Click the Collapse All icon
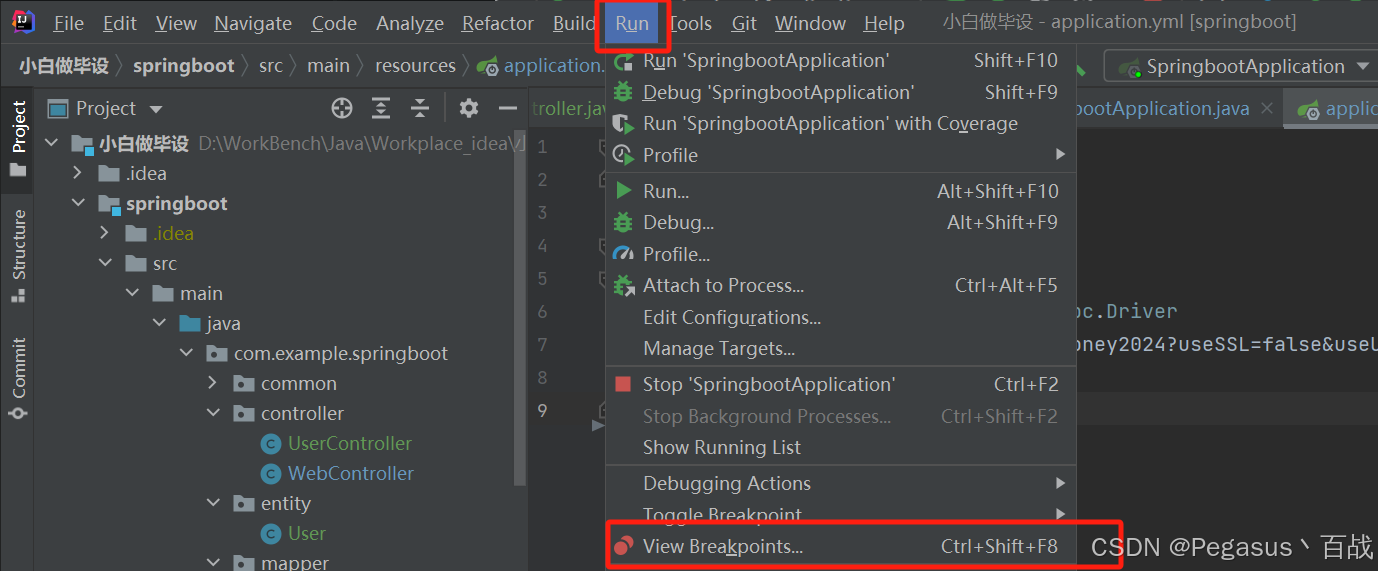Viewport: 1378px width, 571px height. point(420,108)
